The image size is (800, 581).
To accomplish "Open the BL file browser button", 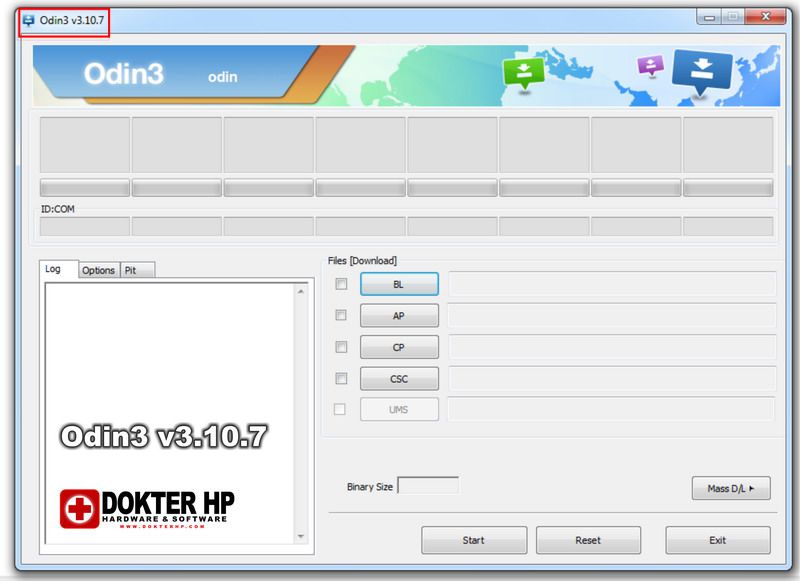I will 399,284.
